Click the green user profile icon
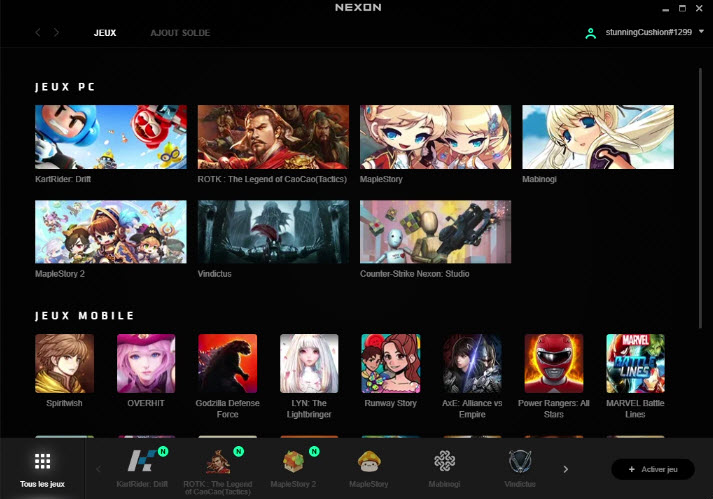This screenshot has height=499, width=713. [591, 33]
